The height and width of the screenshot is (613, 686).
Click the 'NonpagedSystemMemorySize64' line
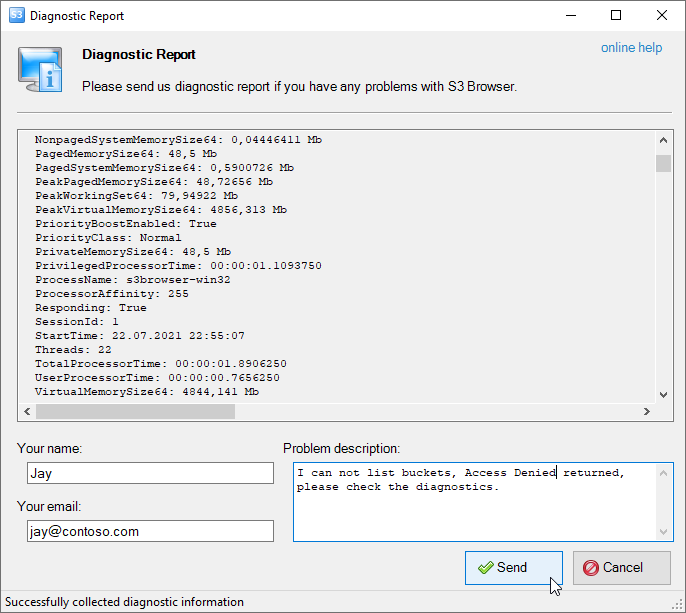[178, 140]
